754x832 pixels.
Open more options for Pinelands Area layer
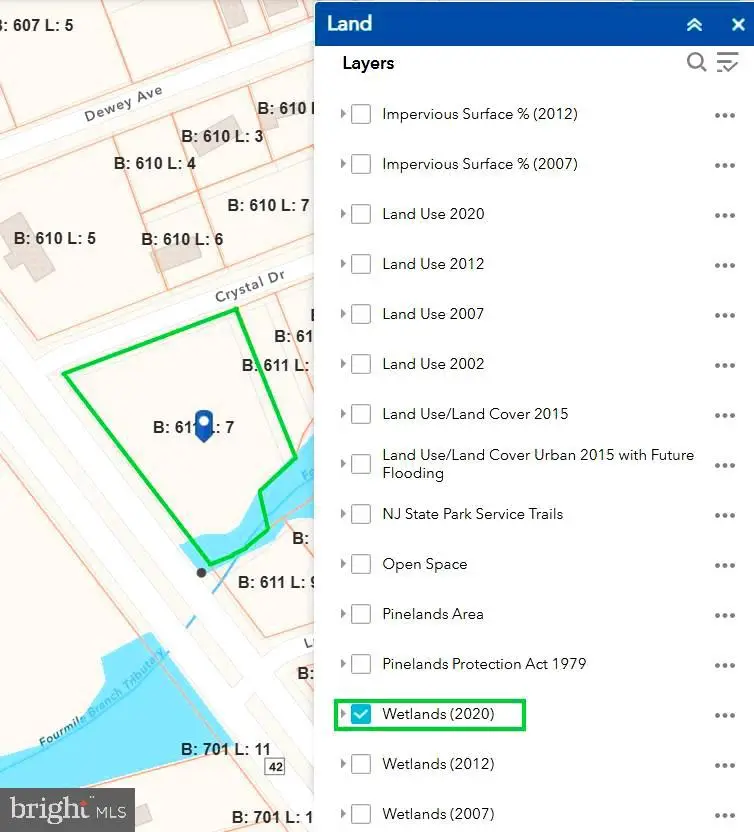point(725,615)
